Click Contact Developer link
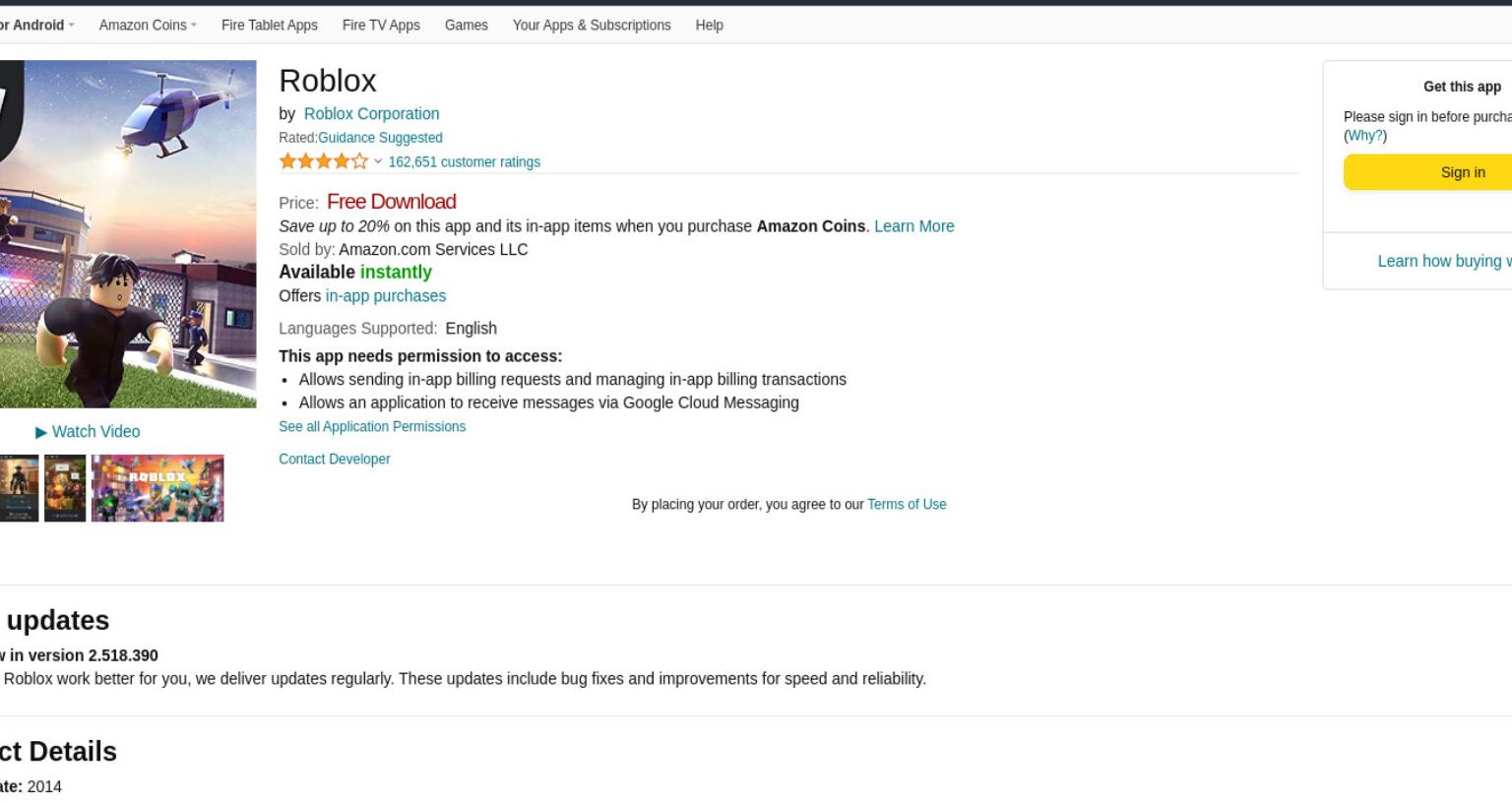Viewport: 1512px width, 803px height. (x=335, y=460)
